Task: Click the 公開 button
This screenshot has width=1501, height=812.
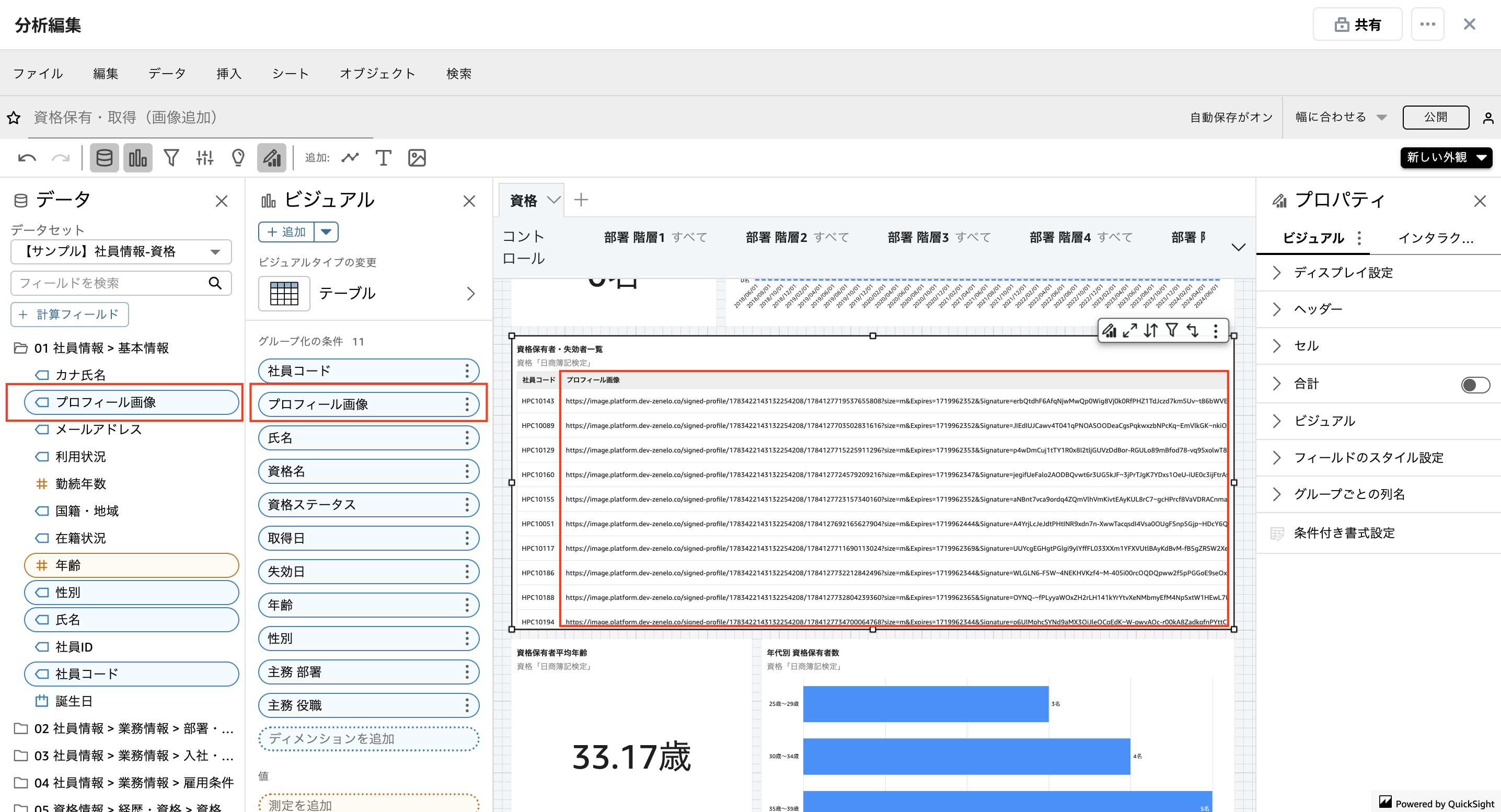Action: [x=1435, y=117]
